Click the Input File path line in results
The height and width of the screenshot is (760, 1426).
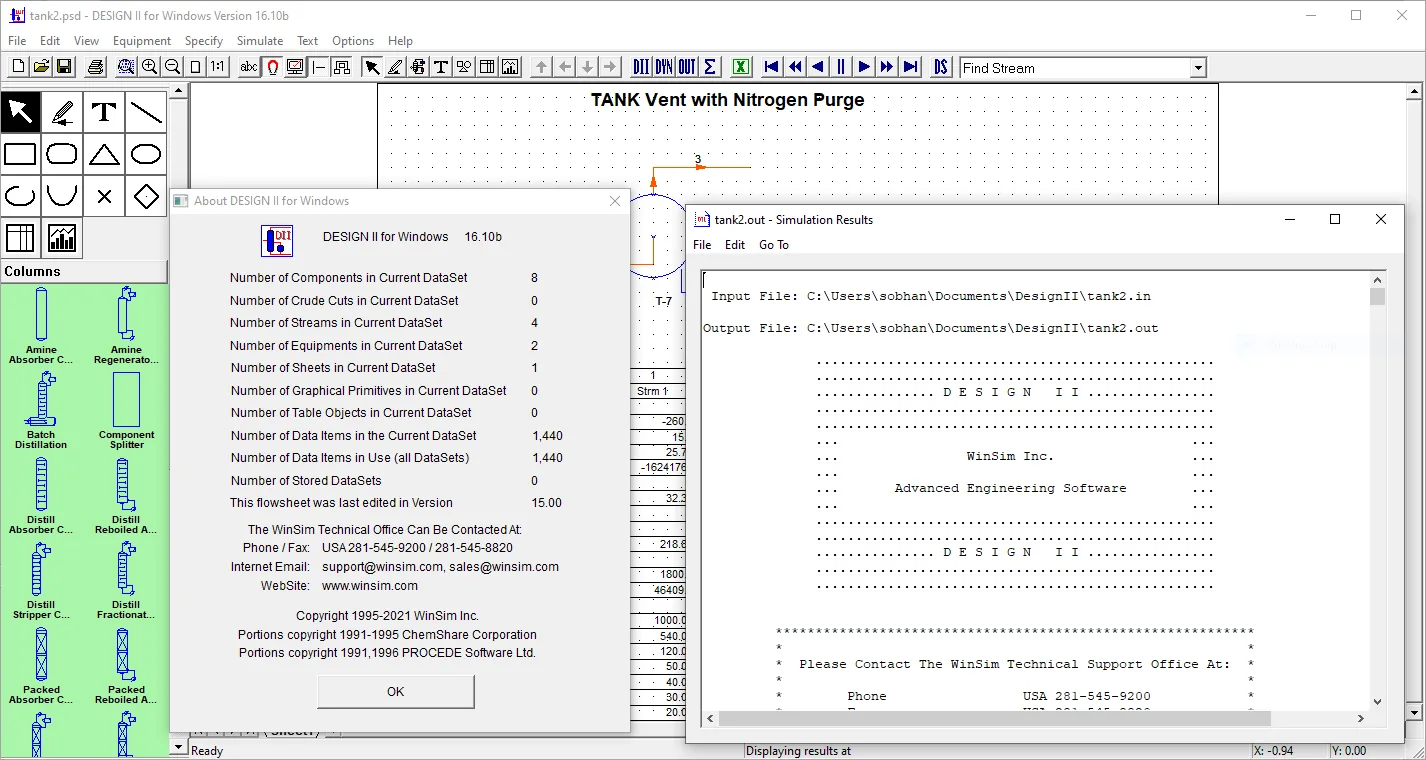tap(931, 296)
